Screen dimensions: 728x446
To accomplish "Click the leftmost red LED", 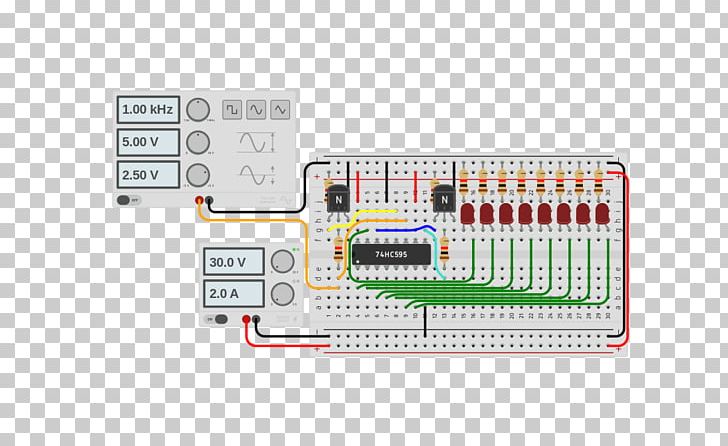I will (468, 214).
